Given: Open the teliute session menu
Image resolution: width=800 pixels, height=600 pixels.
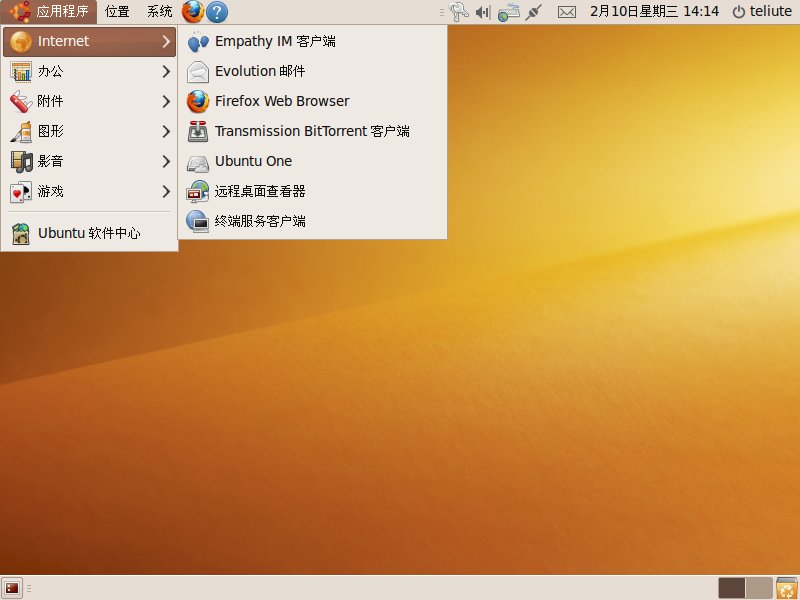Looking at the screenshot, I should coord(762,11).
